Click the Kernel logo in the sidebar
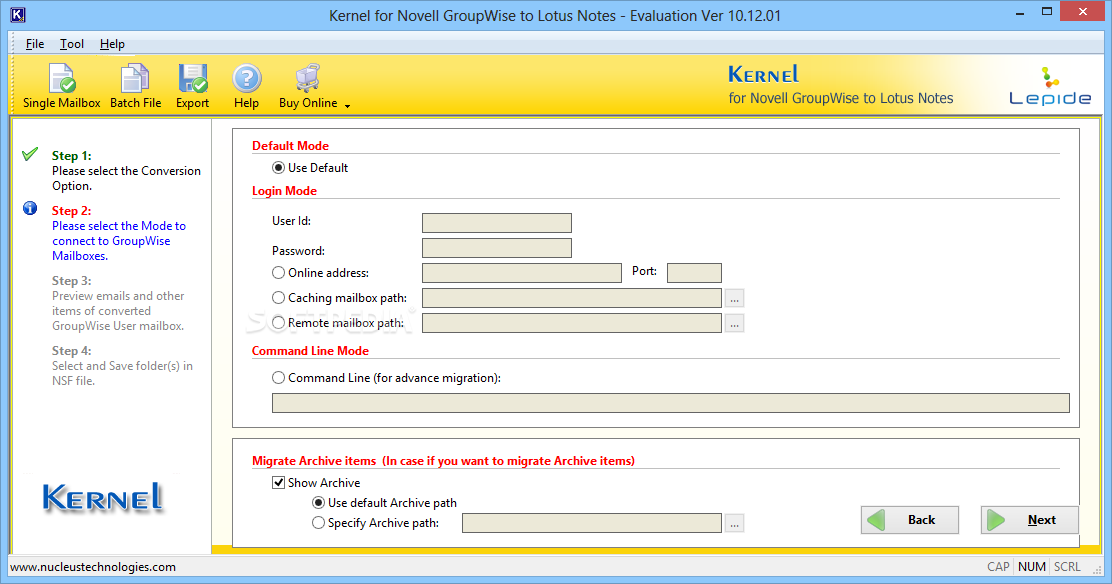Viewport: 1112px width, 584px height. 103,497
